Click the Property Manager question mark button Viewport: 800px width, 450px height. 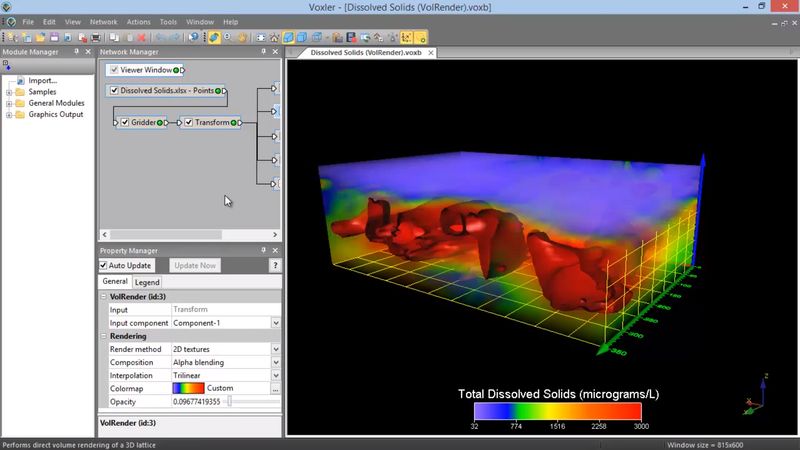click(x=275, y=266)
